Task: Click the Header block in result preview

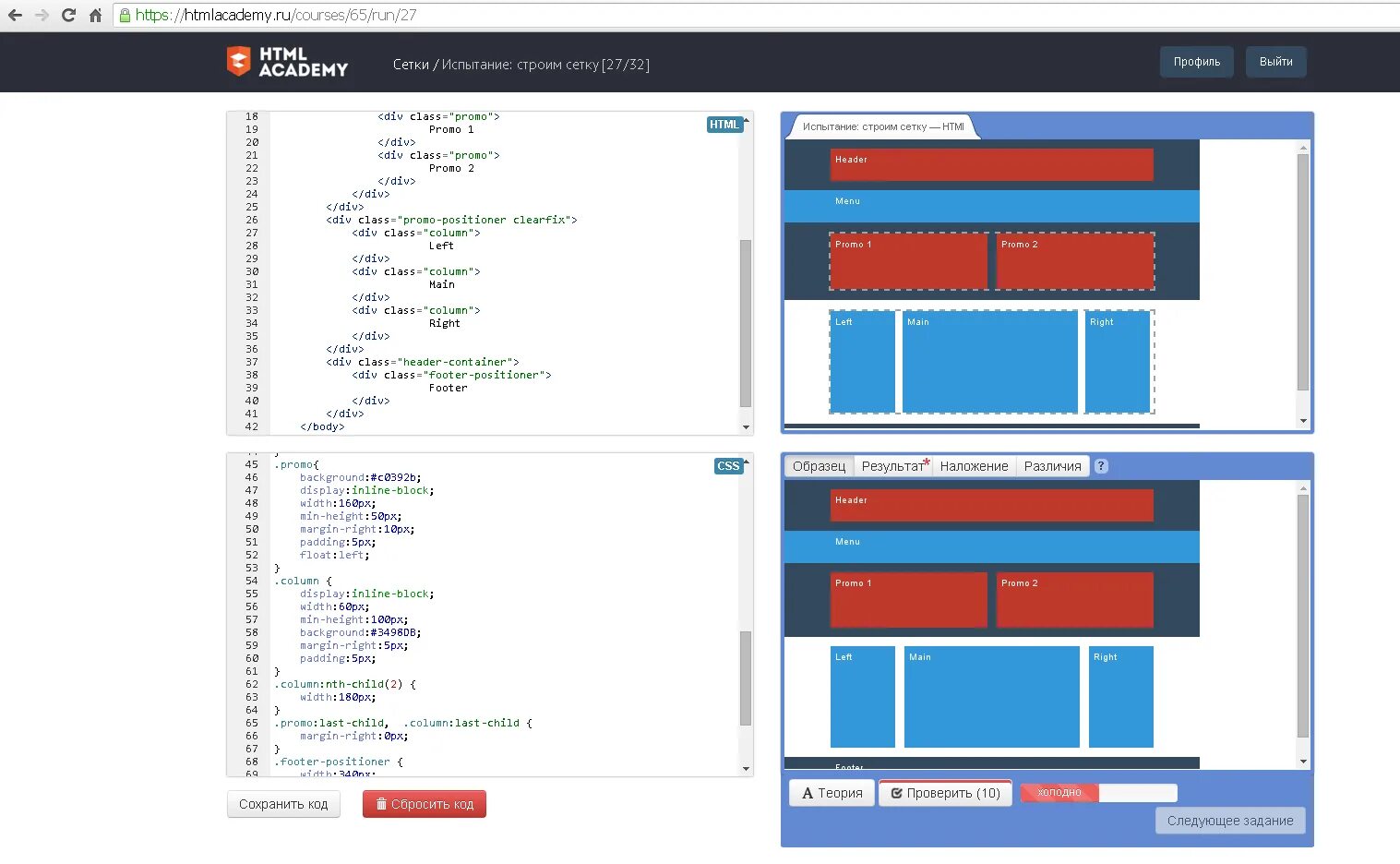Action: pos(992,506)
